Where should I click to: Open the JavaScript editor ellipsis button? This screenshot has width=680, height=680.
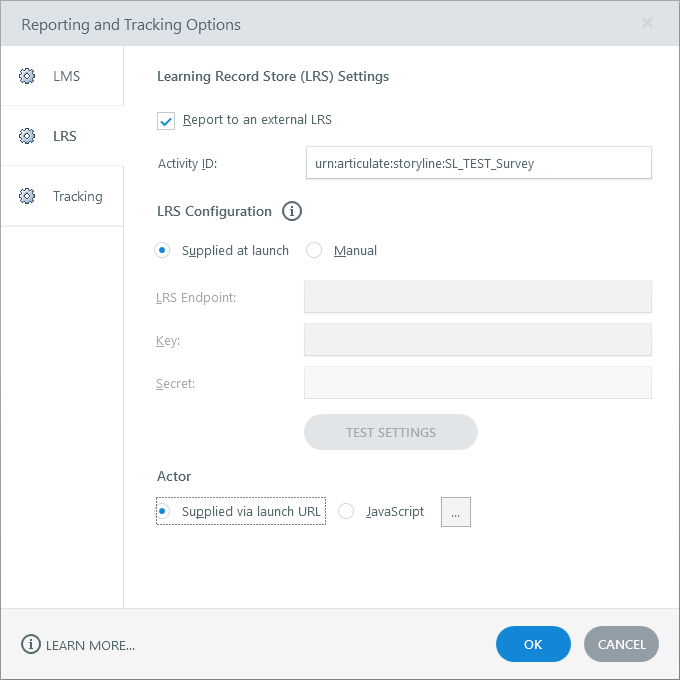[x=455, y=512]
